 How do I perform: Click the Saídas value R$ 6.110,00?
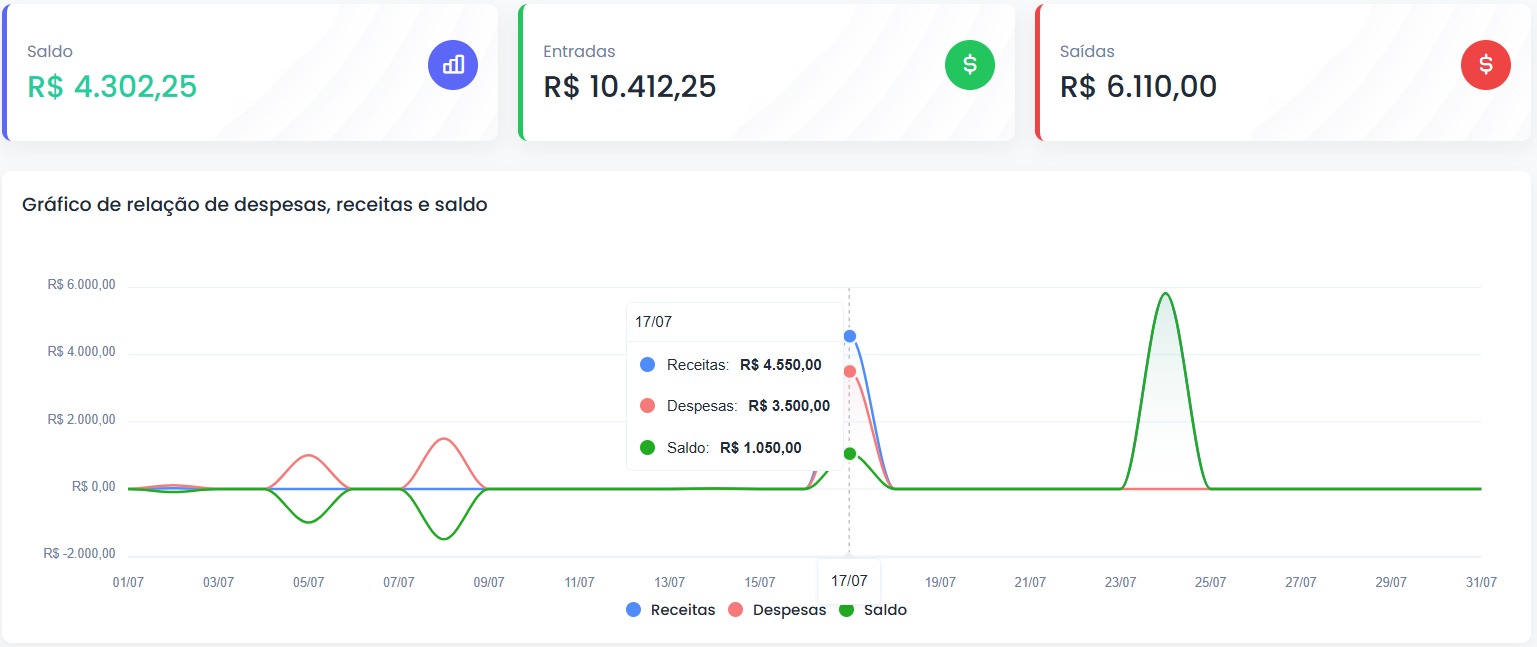(x=1138, y=87)
